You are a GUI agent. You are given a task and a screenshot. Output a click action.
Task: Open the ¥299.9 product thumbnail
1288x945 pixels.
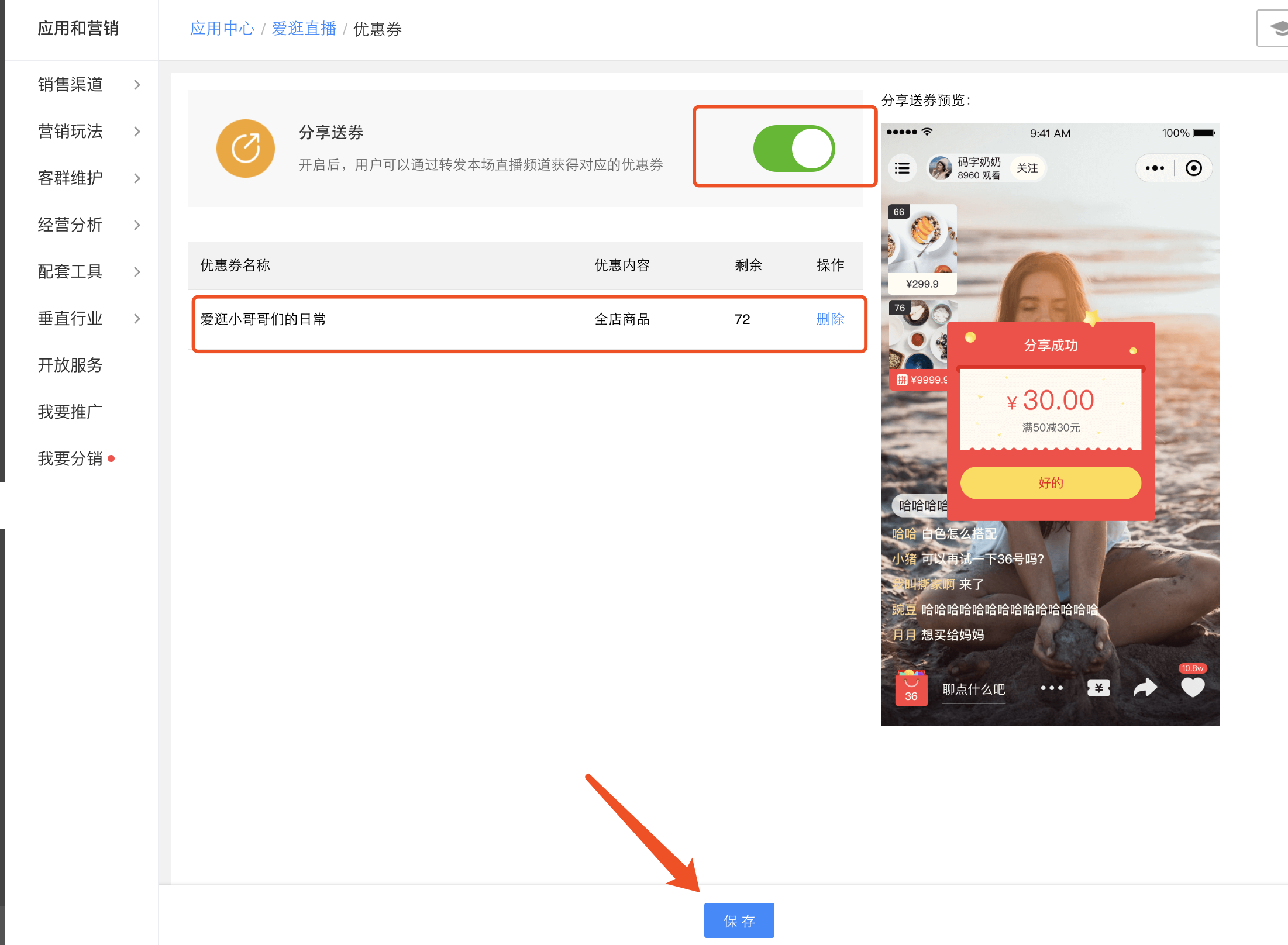[922, 249]
